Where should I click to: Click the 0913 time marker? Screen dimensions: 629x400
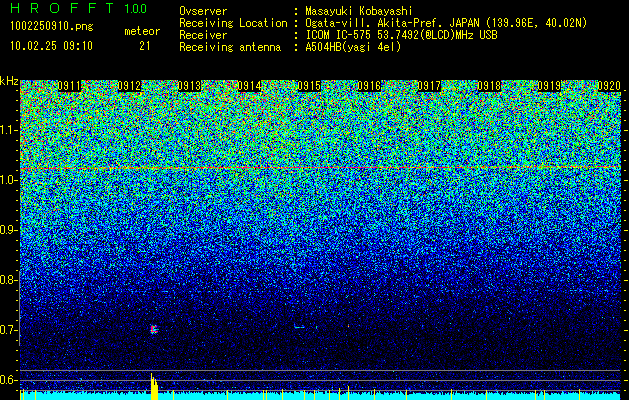(189, 86)
